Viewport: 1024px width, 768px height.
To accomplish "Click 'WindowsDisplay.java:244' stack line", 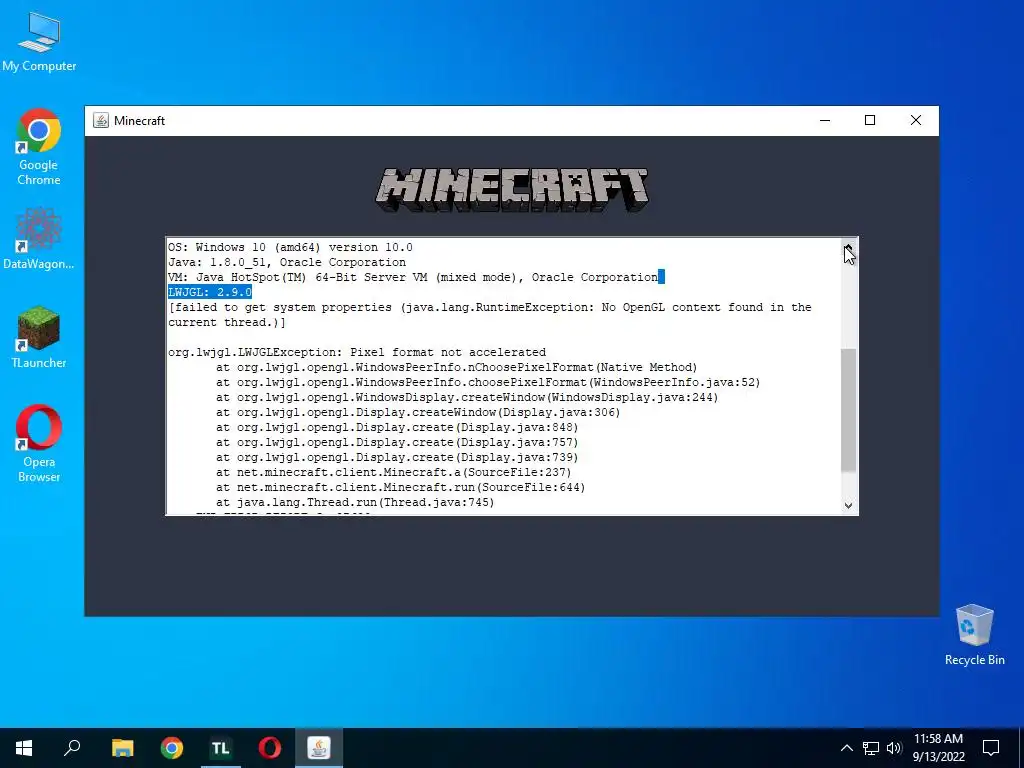I will point(467,398).
